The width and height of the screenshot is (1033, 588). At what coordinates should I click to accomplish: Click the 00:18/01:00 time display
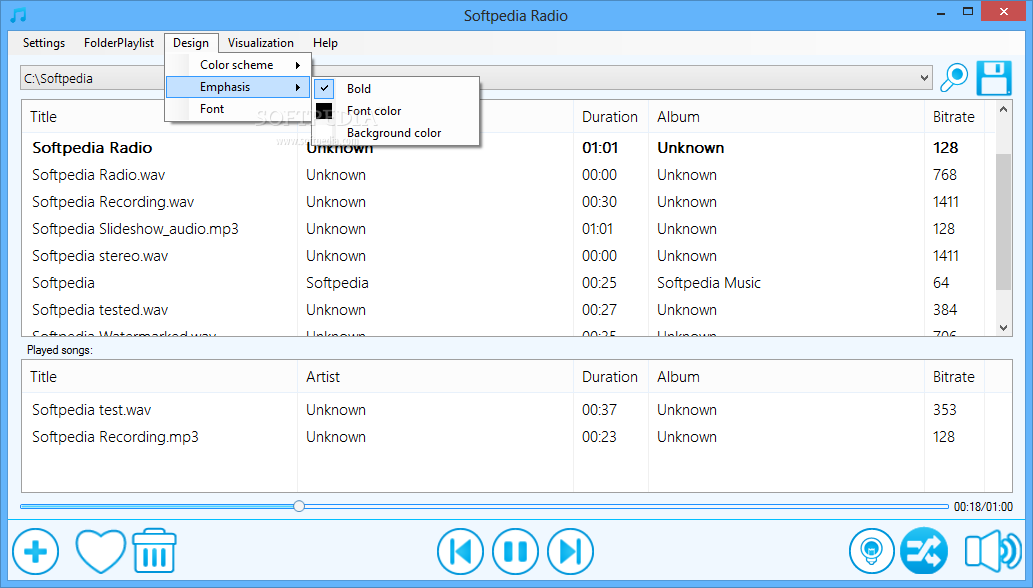coord(983,506)
